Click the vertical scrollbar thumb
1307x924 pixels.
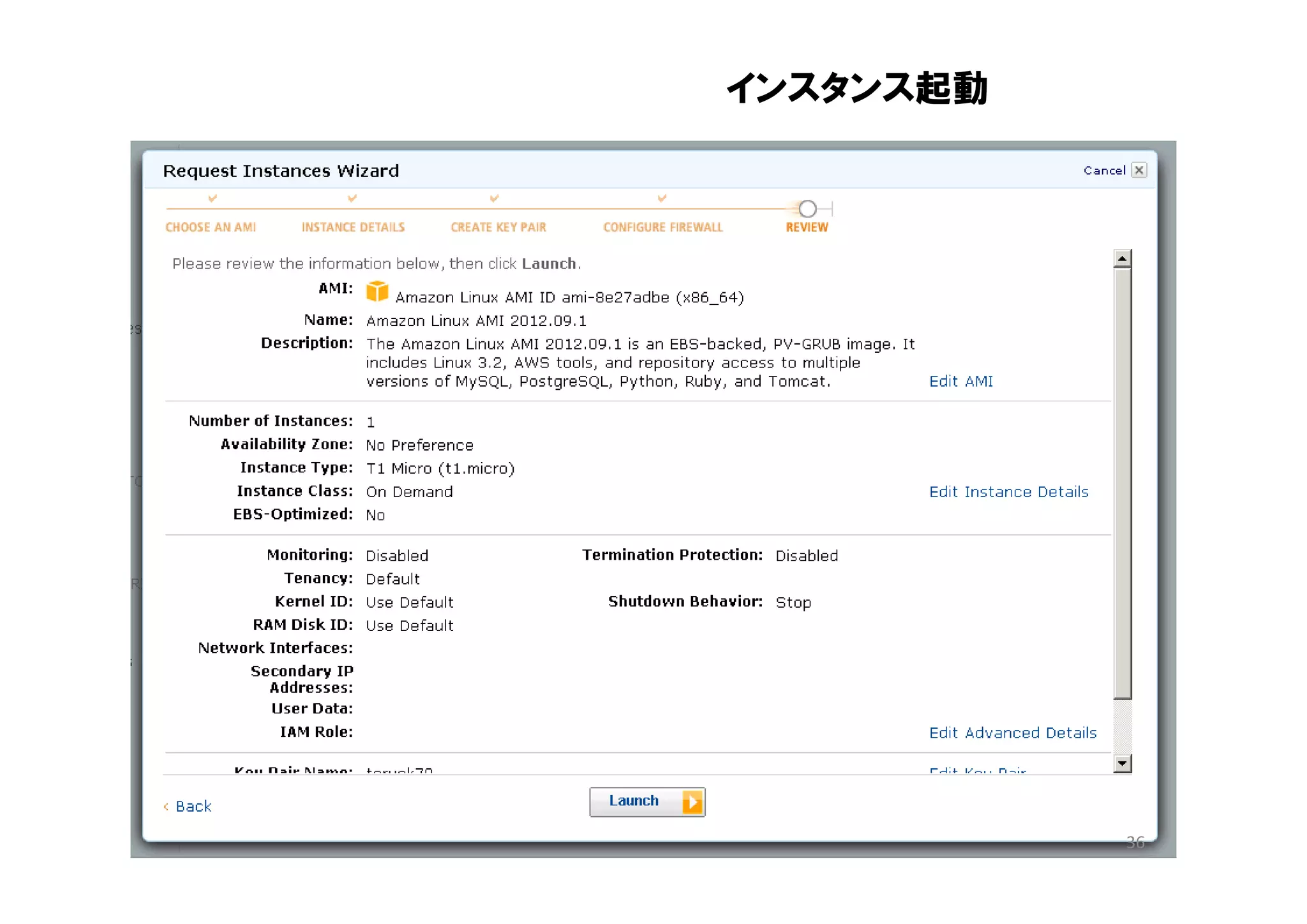(1122, 483)
